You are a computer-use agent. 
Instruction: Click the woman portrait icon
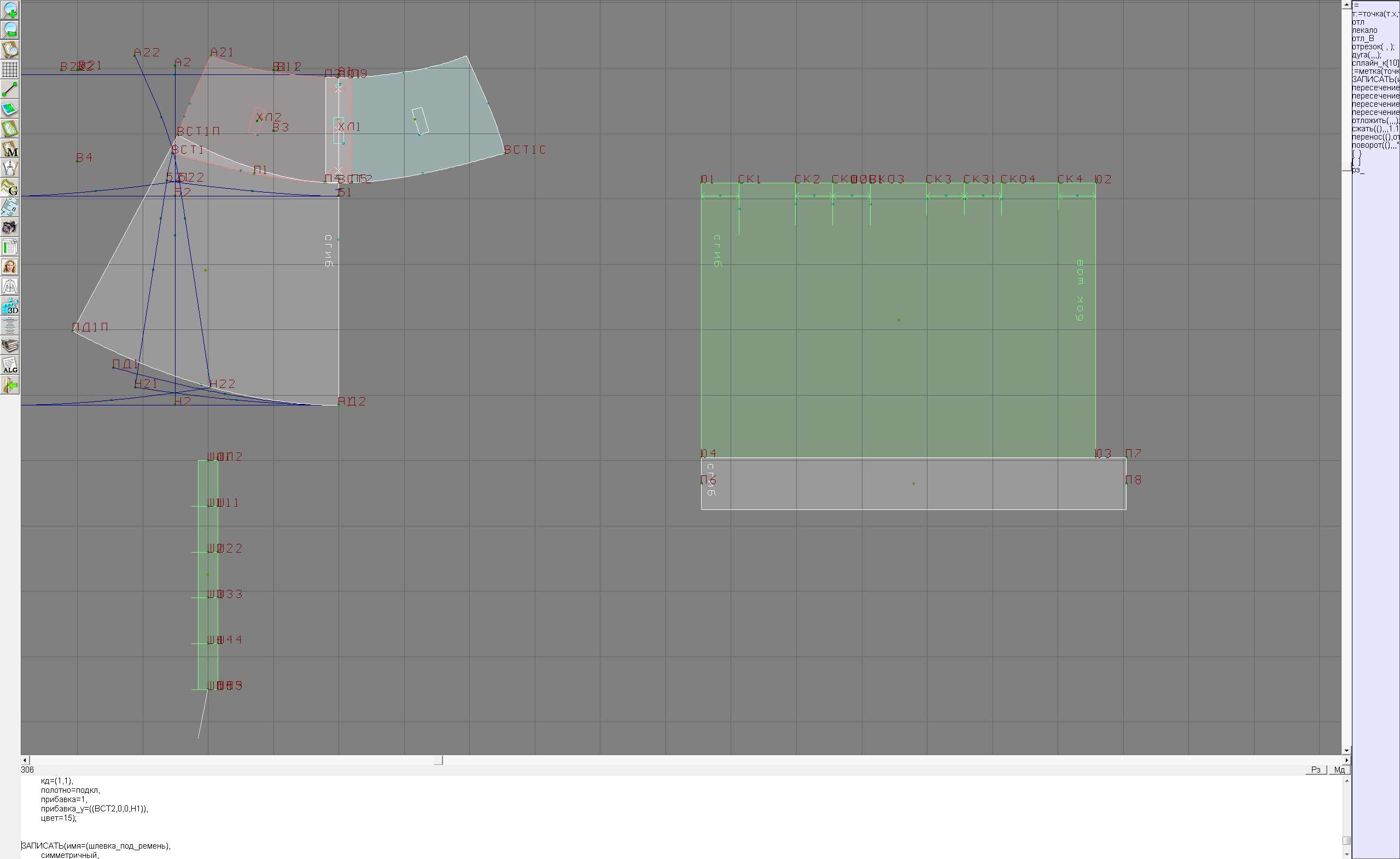(10, 266)
